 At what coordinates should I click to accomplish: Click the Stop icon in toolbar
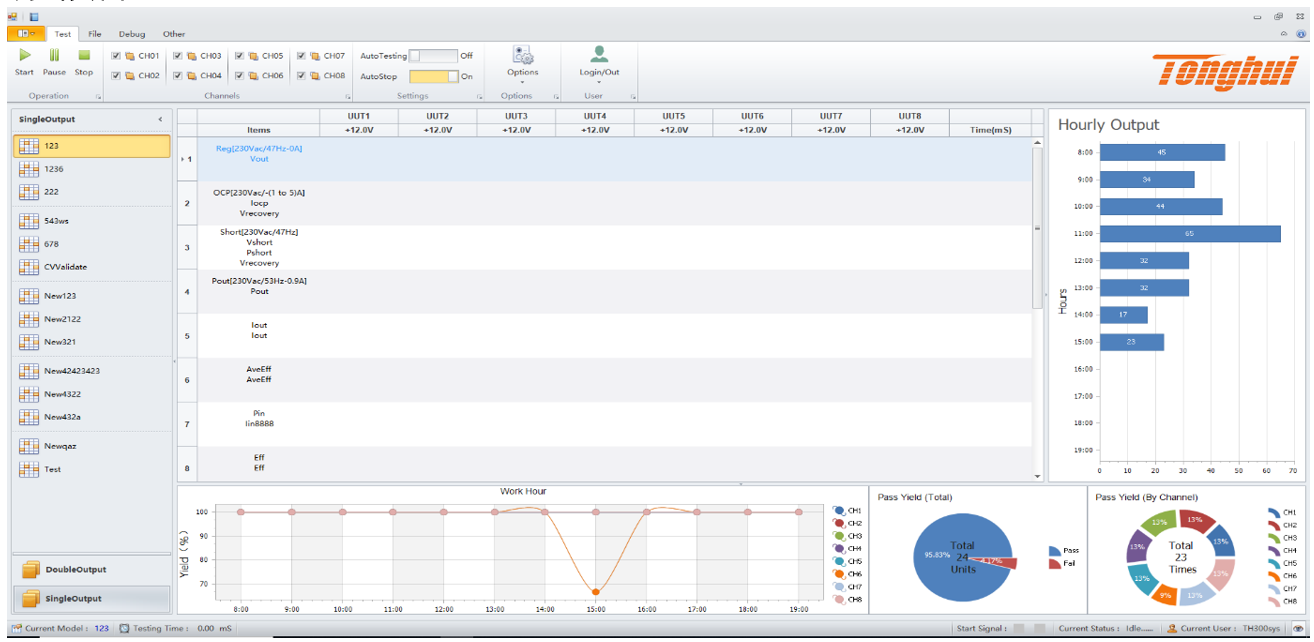(84, 56)
